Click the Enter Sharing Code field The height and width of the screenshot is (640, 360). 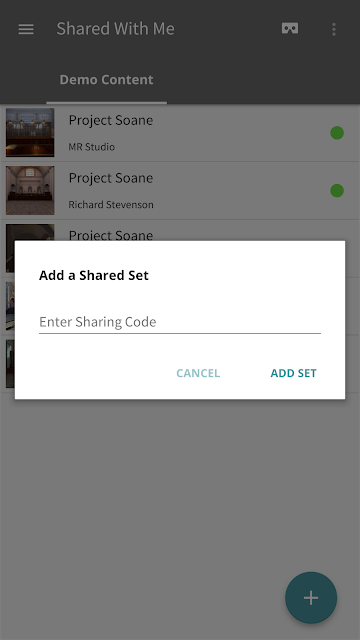180,322
